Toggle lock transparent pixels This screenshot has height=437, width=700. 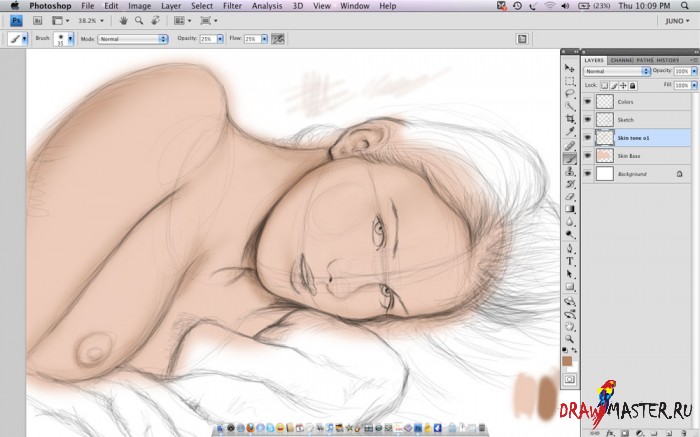(x=604, y=85)
